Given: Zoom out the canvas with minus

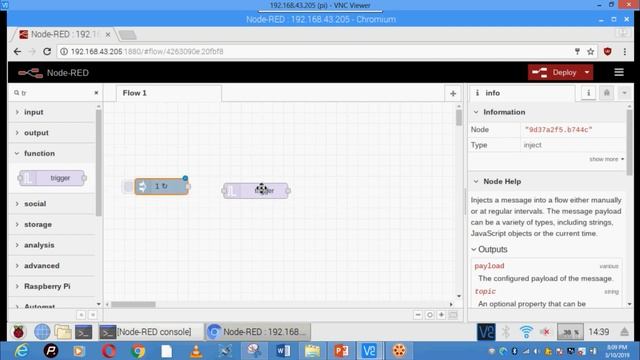Looking at the screenshot, I should (418, 315).
